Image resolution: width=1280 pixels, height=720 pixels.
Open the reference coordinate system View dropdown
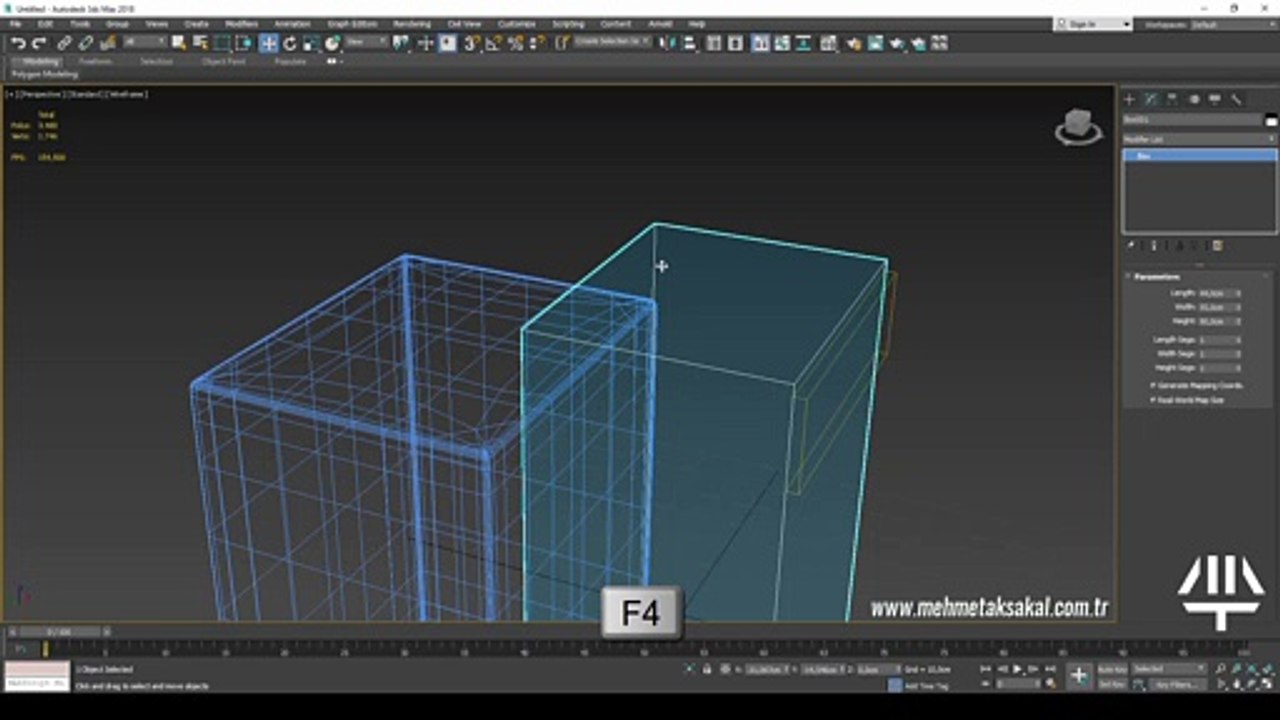[367, 42]
